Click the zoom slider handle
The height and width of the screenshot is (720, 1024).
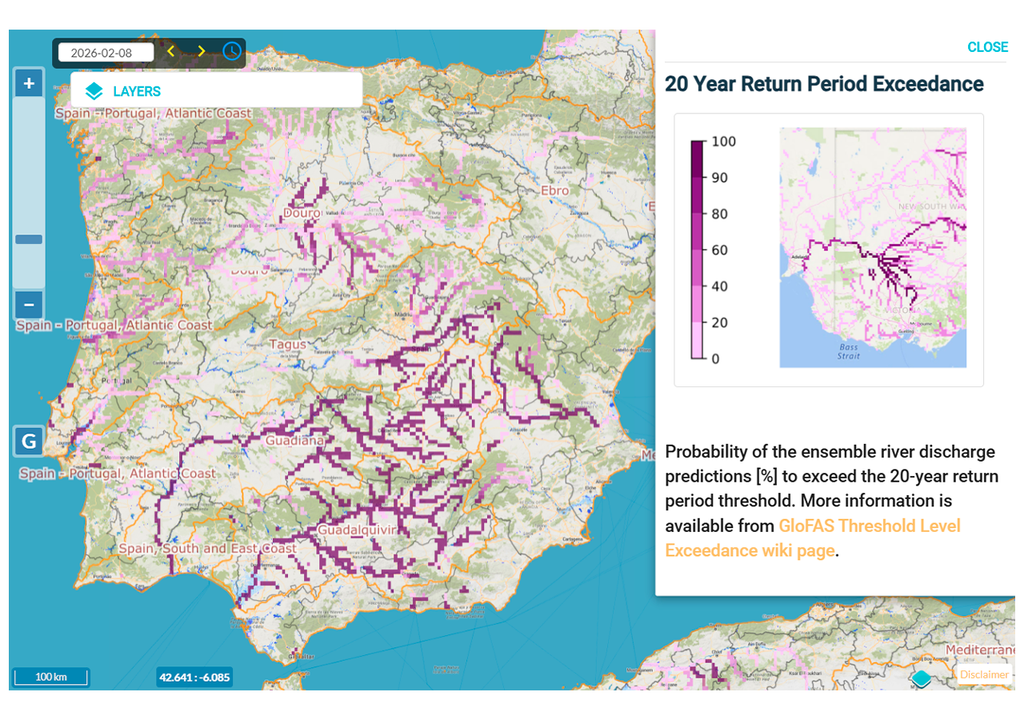(x=29, y=239)
